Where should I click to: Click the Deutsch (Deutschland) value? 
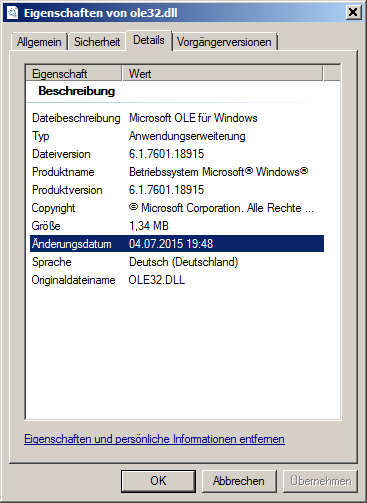184,262
